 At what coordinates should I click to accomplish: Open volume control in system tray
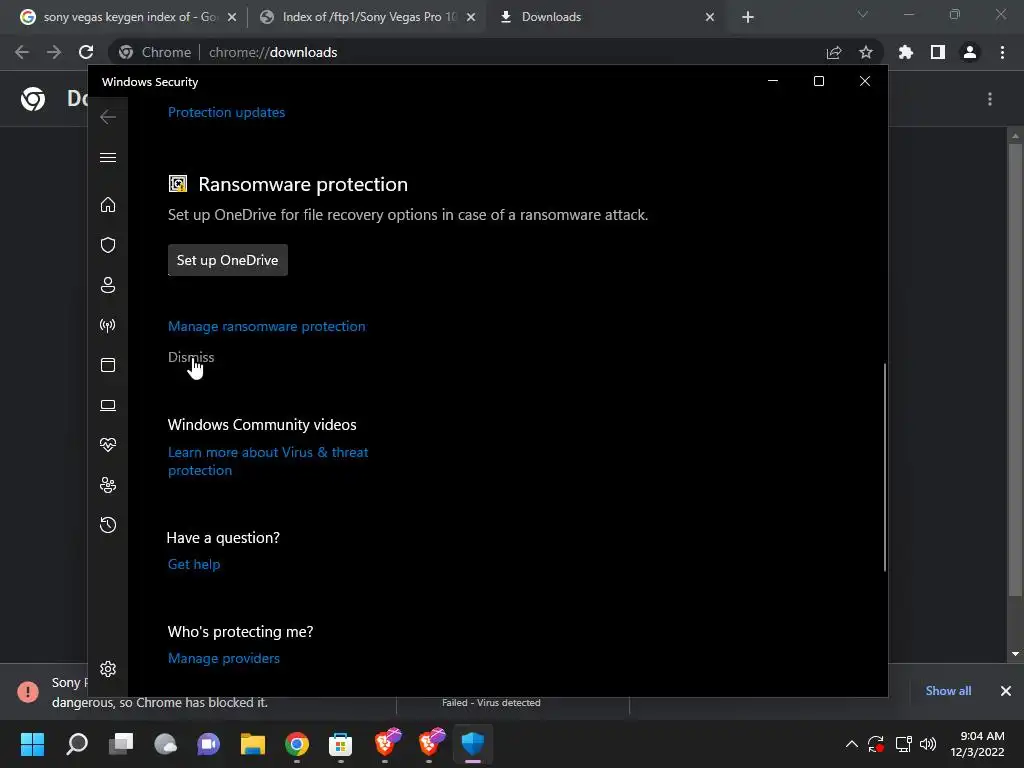pyautogui.click(x=927, y=744)
